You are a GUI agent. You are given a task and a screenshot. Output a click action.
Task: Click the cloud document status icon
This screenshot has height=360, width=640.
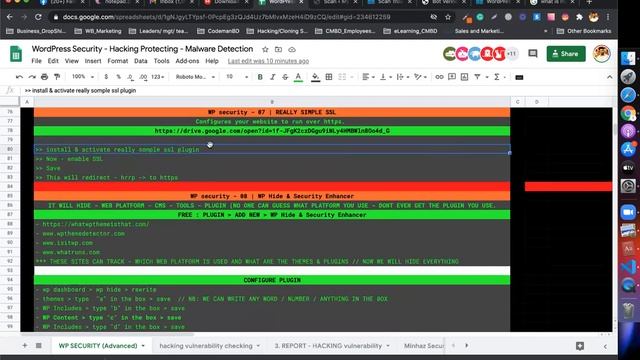click(x=292, y=49)
